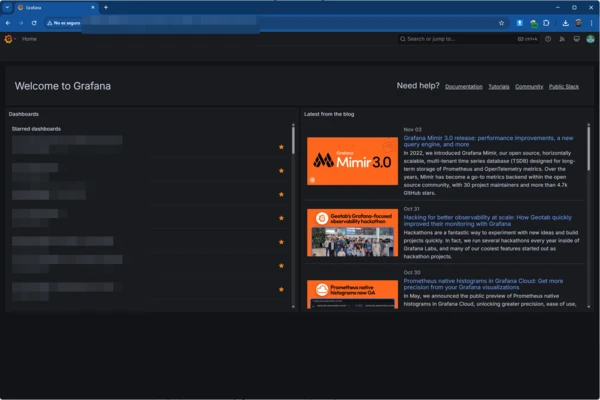Click the cloud icon on the Prometheus thumbnail
600x400 pixels.
(x=322, y=289)
